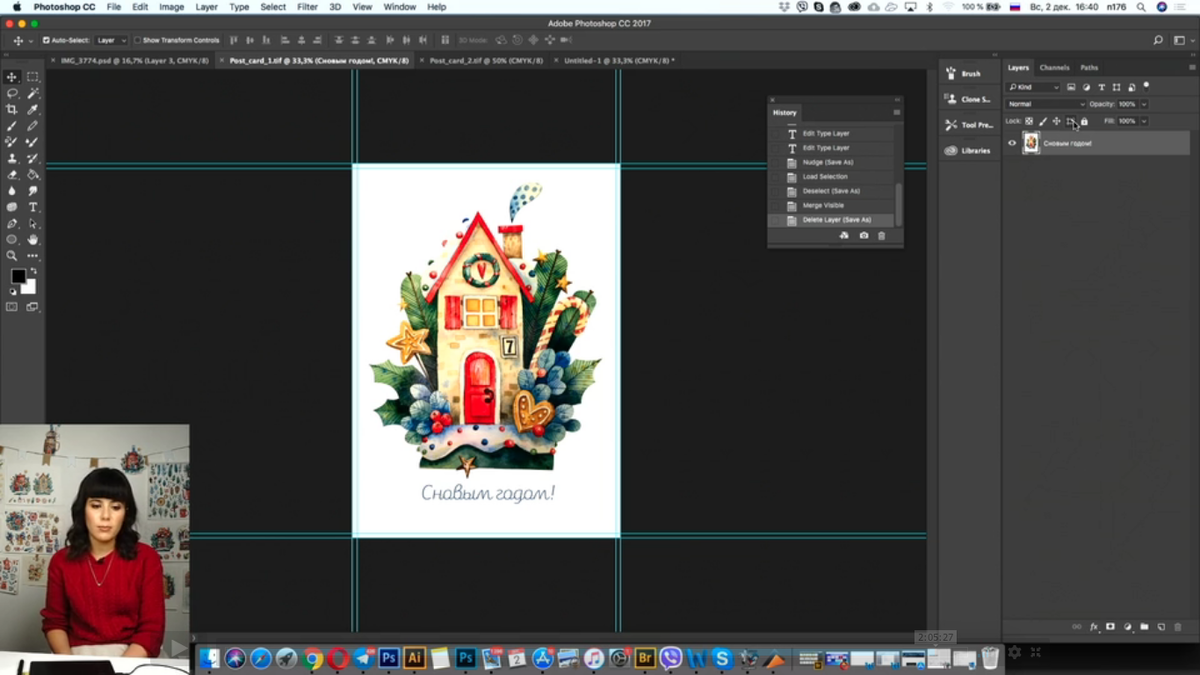The width and height of the screenshot is (1200, 675).
Task: Add a layer style fx button
Action: pyautogui.click(x=1094, y=627)
